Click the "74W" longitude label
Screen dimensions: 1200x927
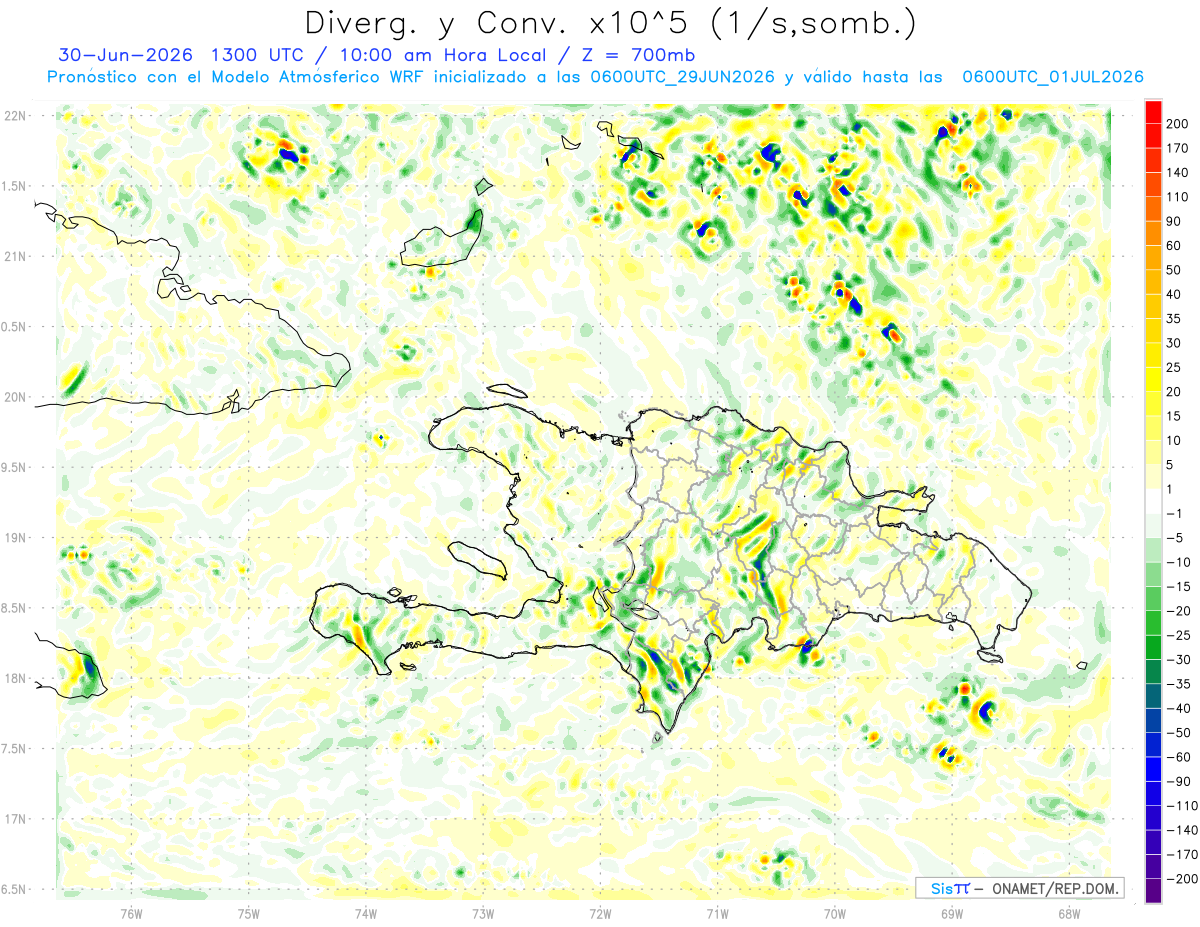tap(366, 913)
